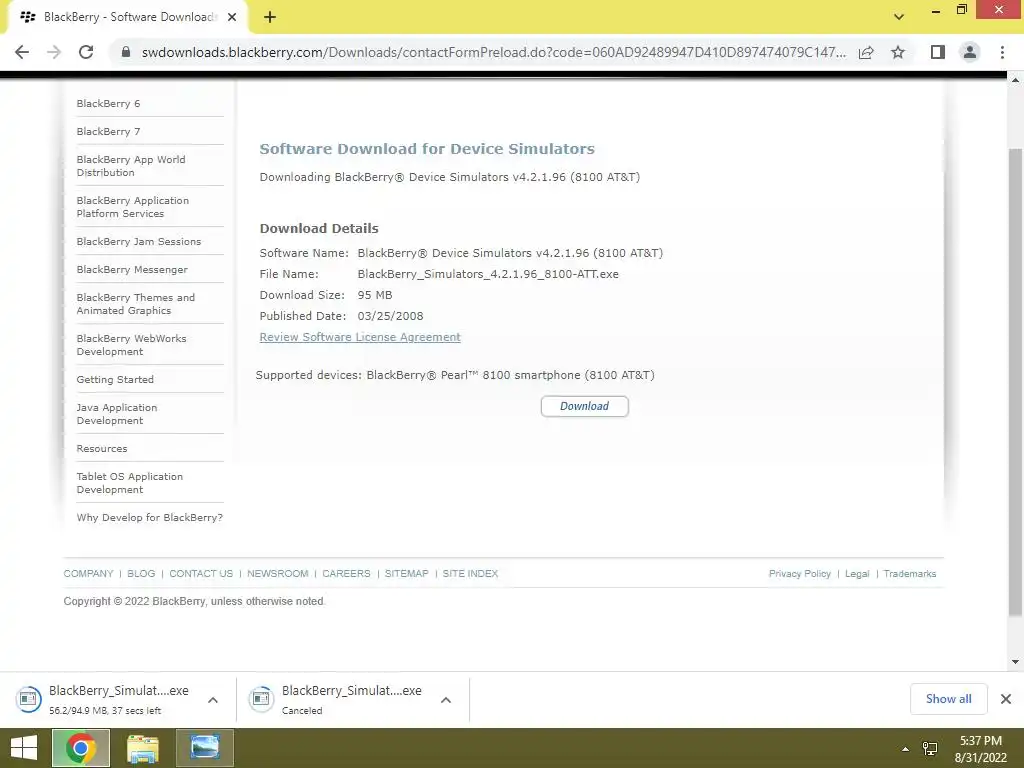The height and width of the screenshot is (768, 1024).
Task: Click the address bar URL
Action: click(494, 52)
